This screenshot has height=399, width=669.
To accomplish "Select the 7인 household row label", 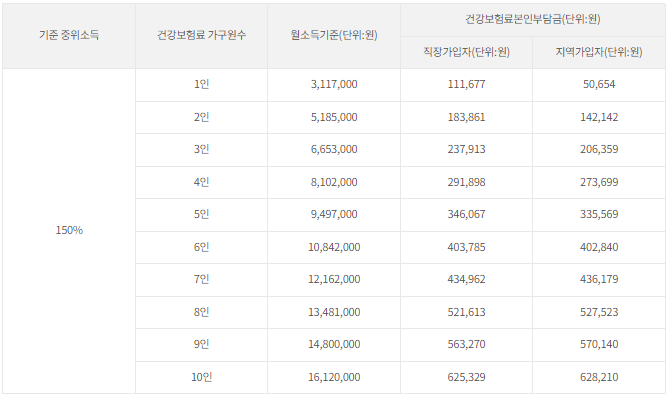I will click(x=201, y=280).
